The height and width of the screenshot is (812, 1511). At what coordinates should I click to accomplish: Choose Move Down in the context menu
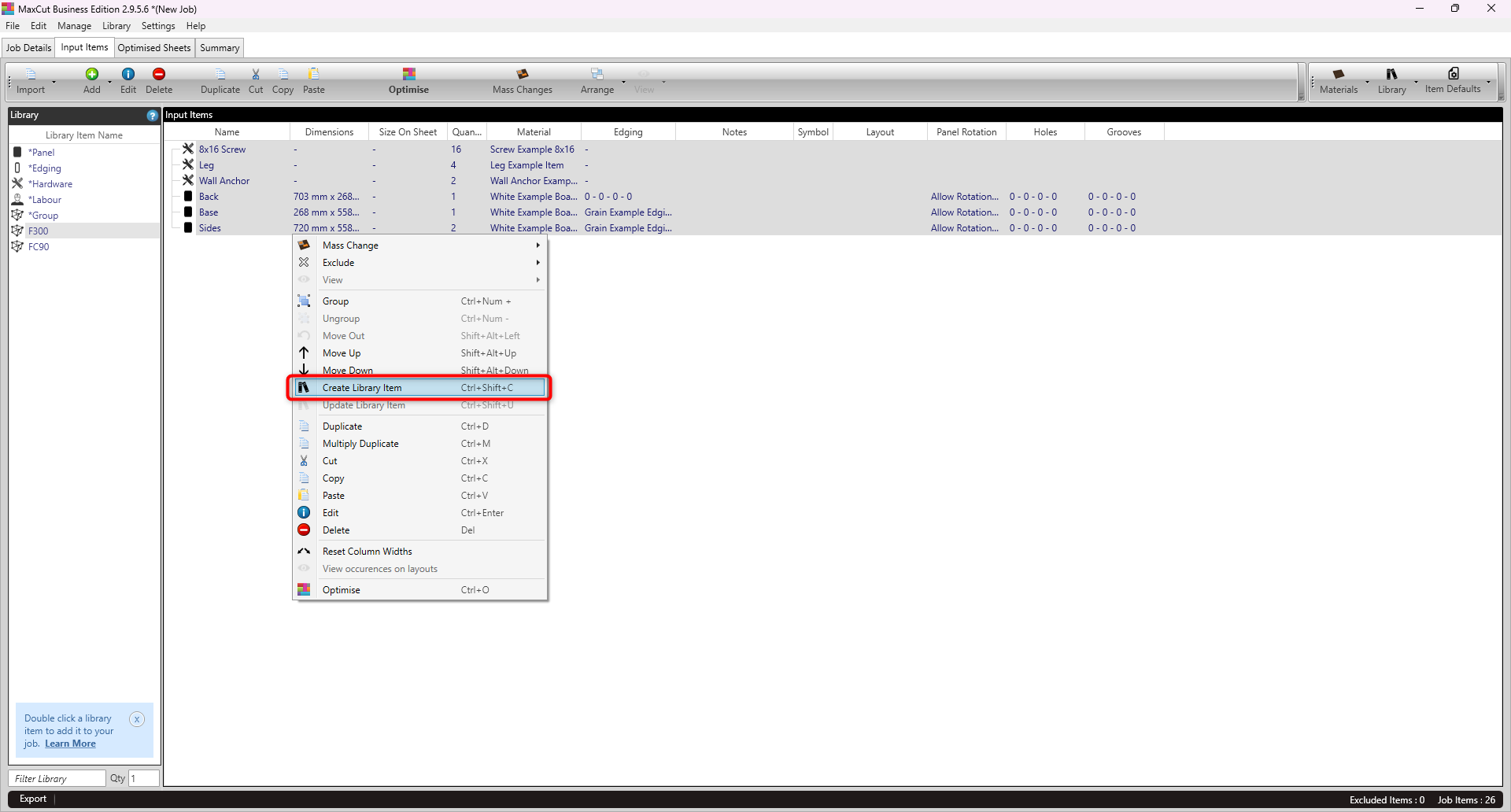tap(420, 371)
